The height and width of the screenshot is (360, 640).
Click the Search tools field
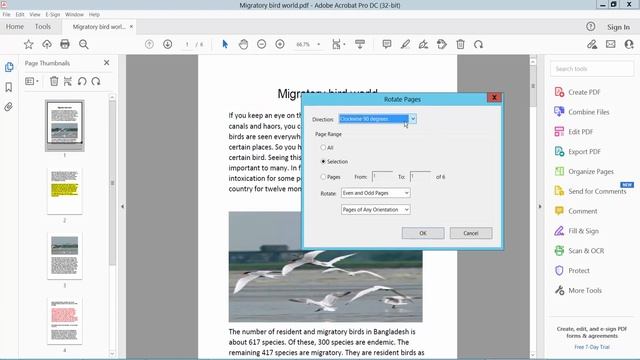[x=592, y=69]
